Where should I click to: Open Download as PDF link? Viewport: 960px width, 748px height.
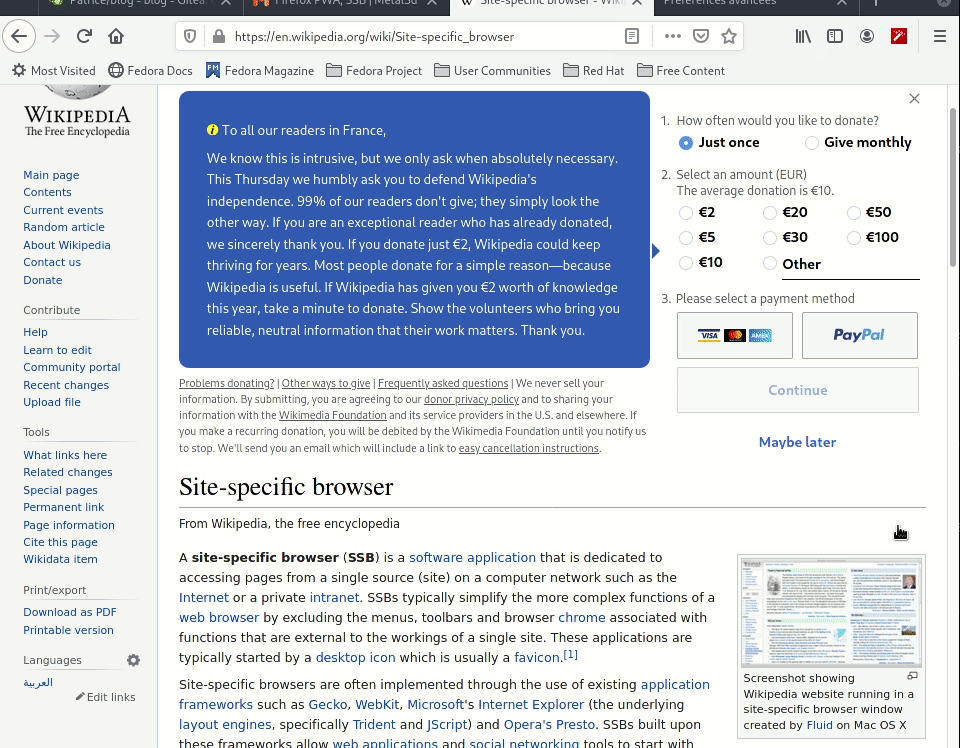pos(70,612)
